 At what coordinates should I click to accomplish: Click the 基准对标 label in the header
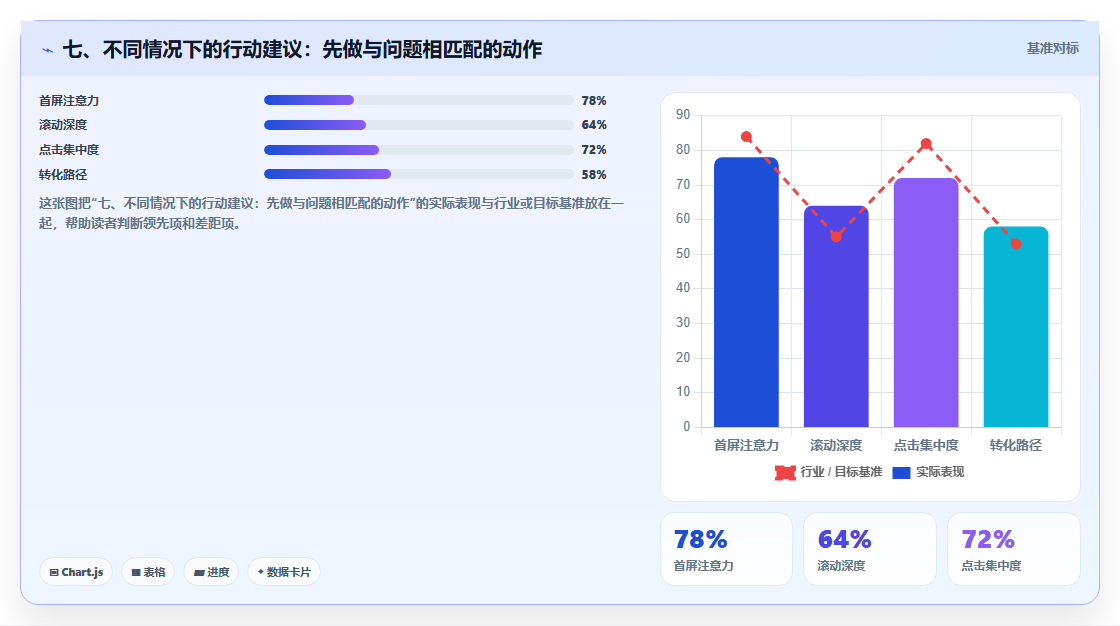pyautogui.click(x=1052, y=49)
